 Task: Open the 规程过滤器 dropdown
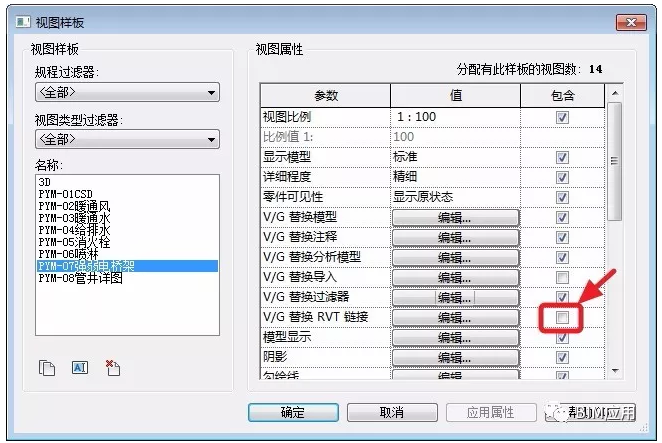(x=127, y=93)
